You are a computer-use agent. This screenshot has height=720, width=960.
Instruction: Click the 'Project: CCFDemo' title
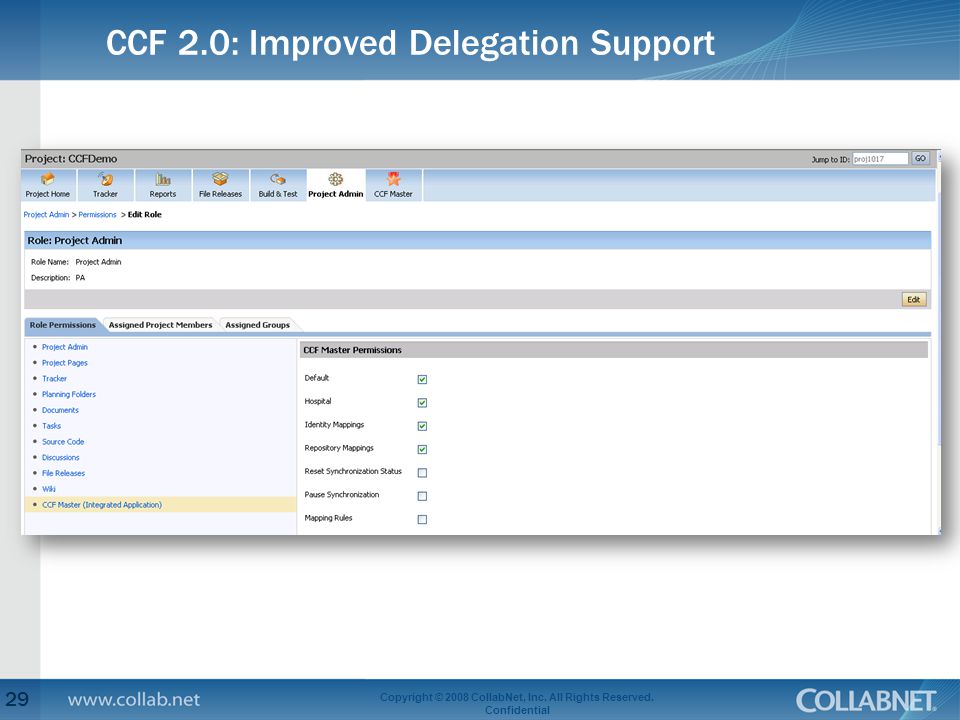click(x=71, y=159)
